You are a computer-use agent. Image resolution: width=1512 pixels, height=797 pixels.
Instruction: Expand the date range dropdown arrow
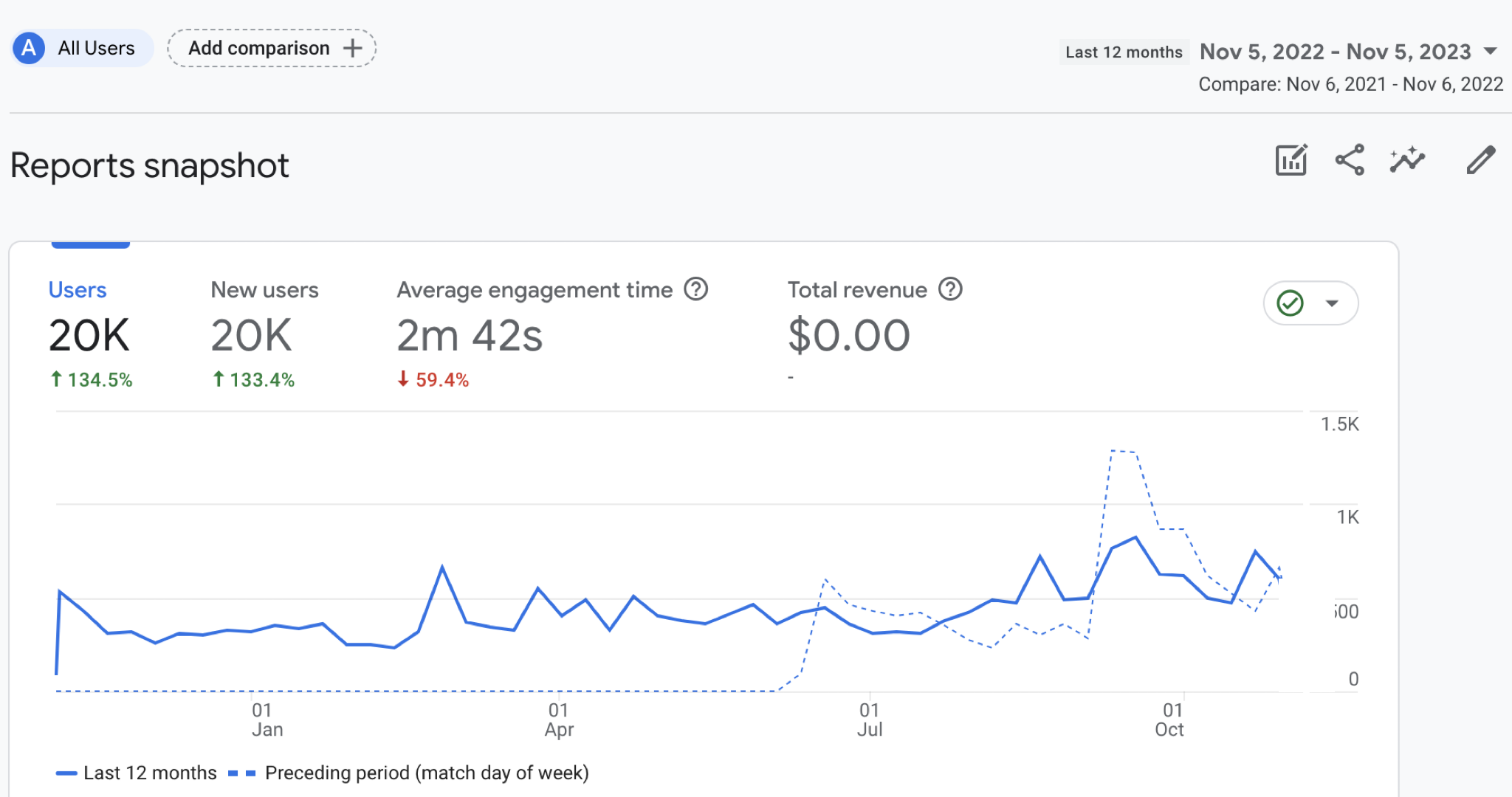pyautogui.click(x=1491, y=51)
